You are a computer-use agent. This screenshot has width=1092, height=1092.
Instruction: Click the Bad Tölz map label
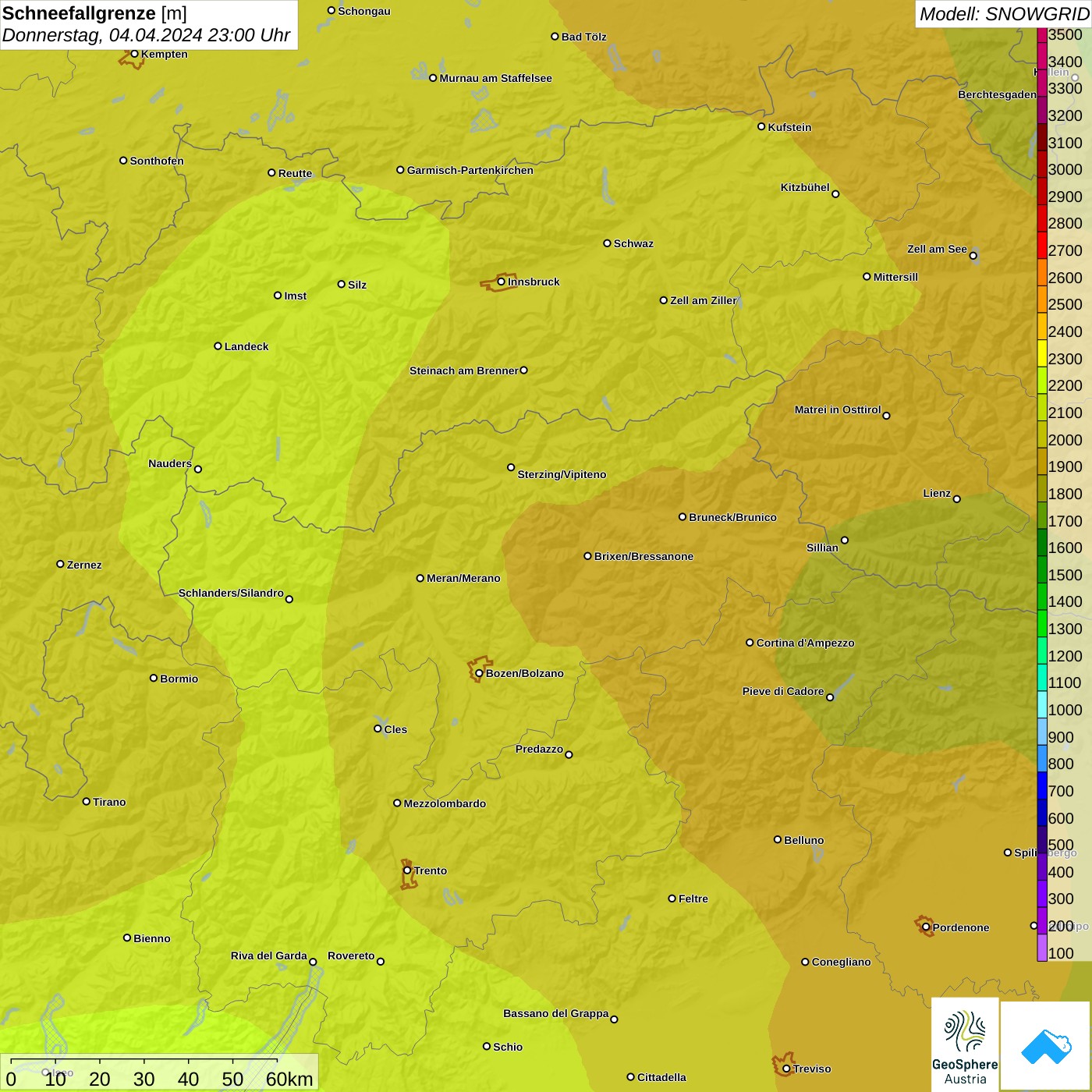[x=584, y=37]
